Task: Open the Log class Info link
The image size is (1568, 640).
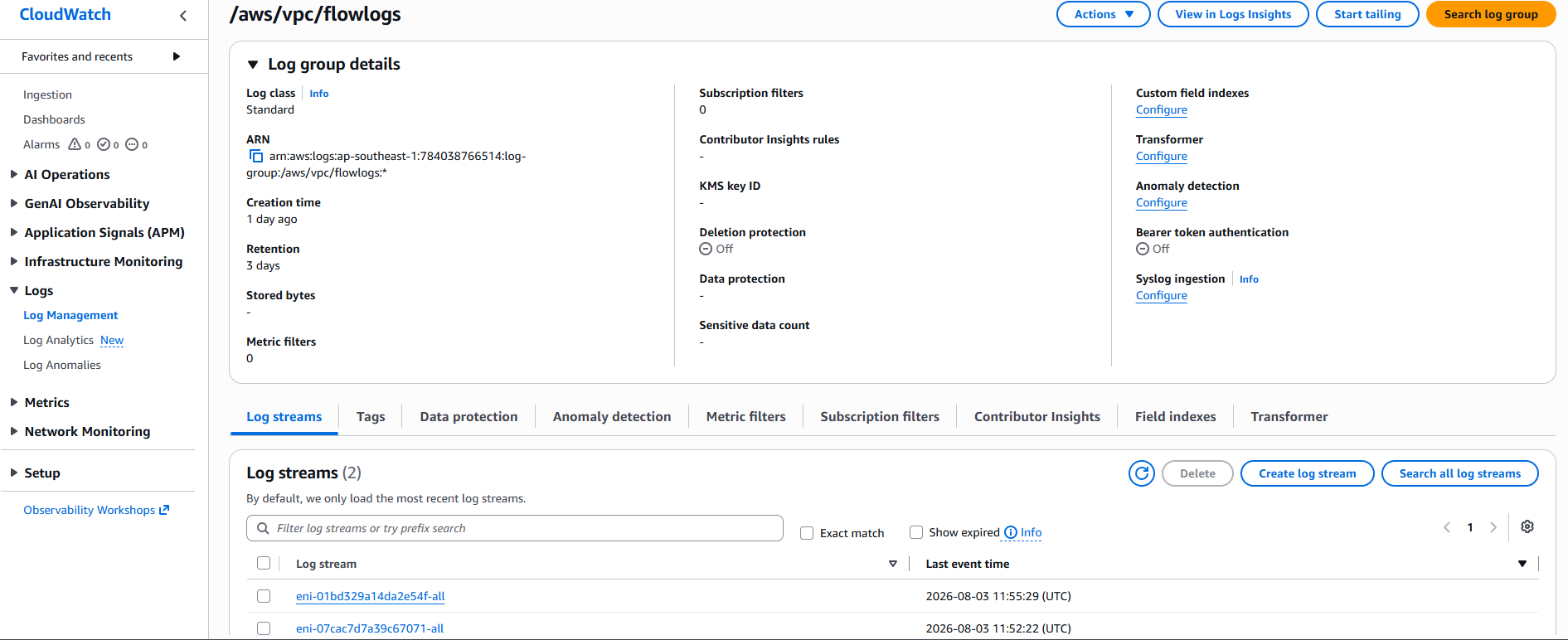Action: [x=319, y=94]
